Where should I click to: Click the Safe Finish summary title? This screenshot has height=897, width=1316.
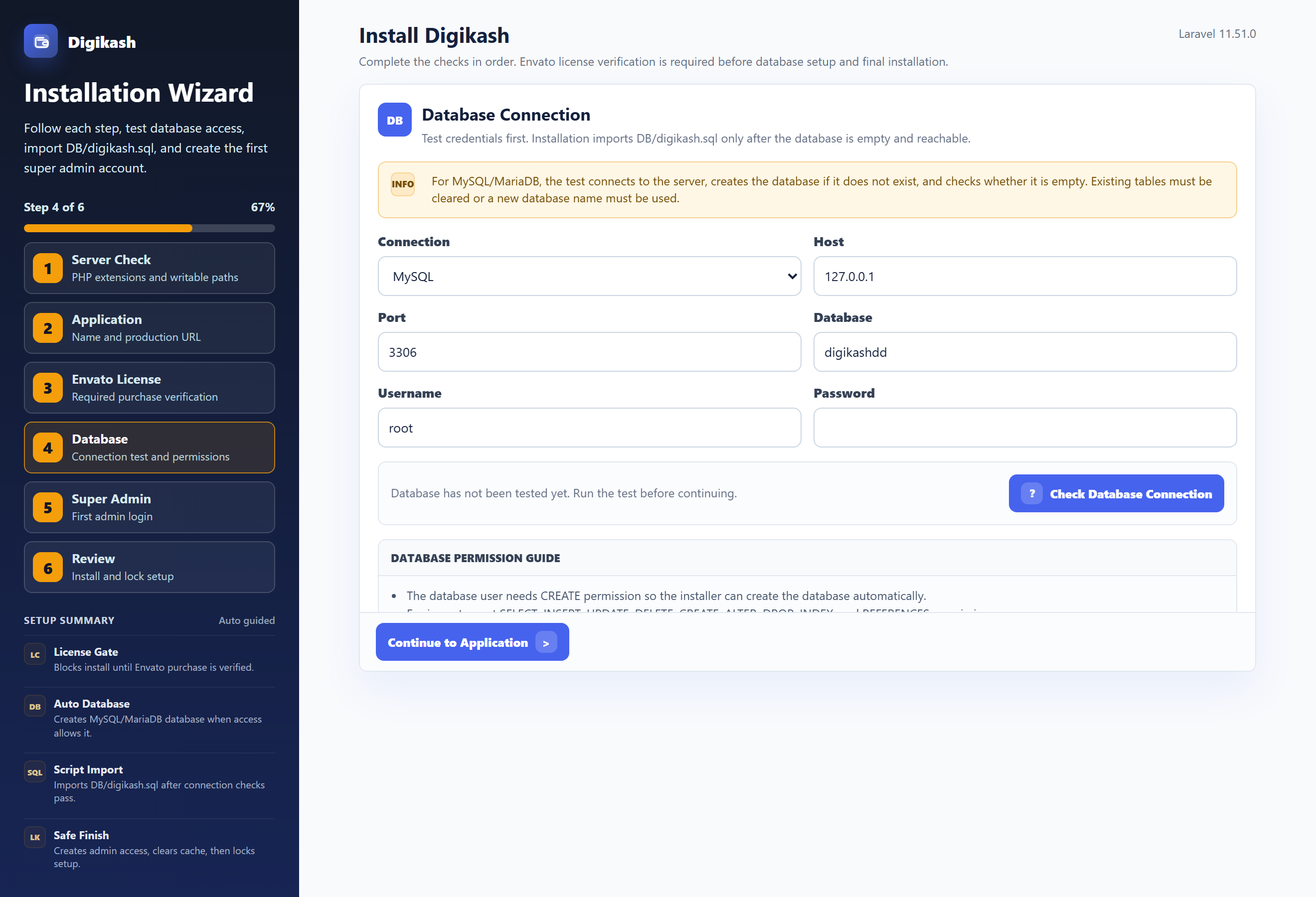82,835
